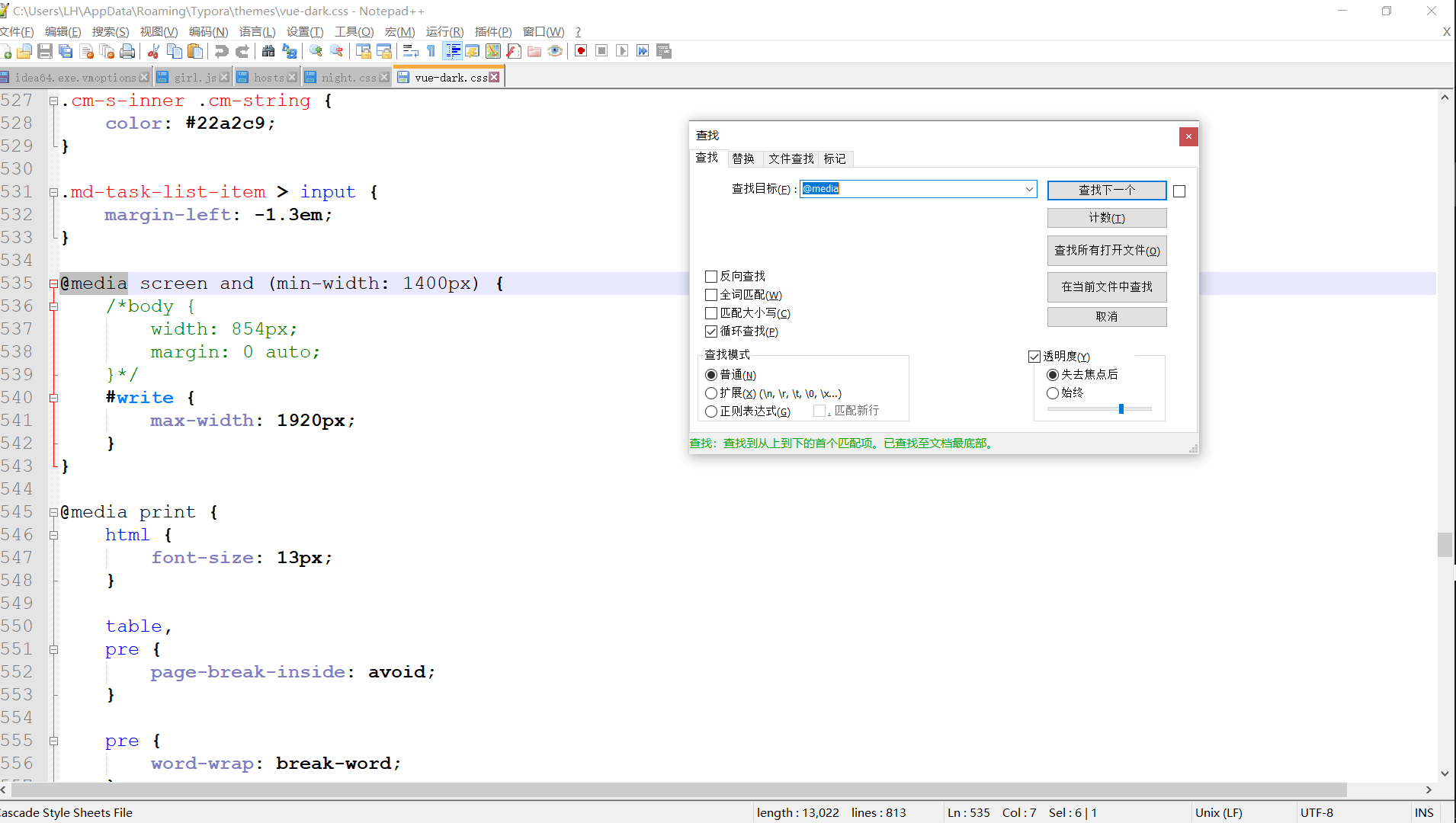The height and width of the screenshot is (823, 1456).
Task: Open the 插件(P) menu
Action: tap(493, 31)
